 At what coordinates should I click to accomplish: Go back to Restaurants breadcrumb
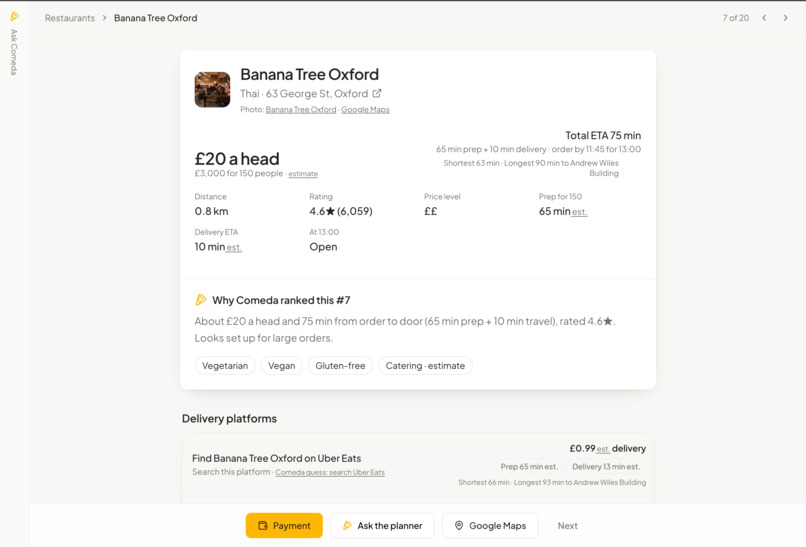click(70, 18)
